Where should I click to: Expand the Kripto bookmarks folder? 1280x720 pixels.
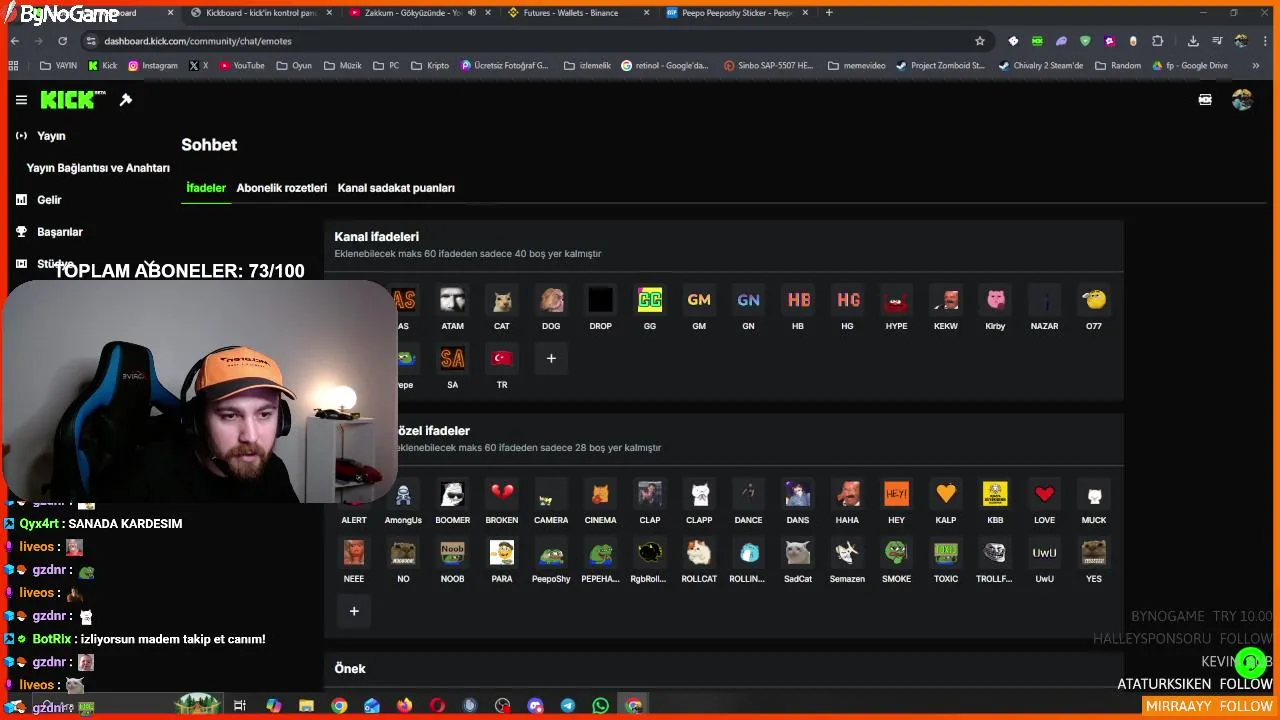point(430,66)
